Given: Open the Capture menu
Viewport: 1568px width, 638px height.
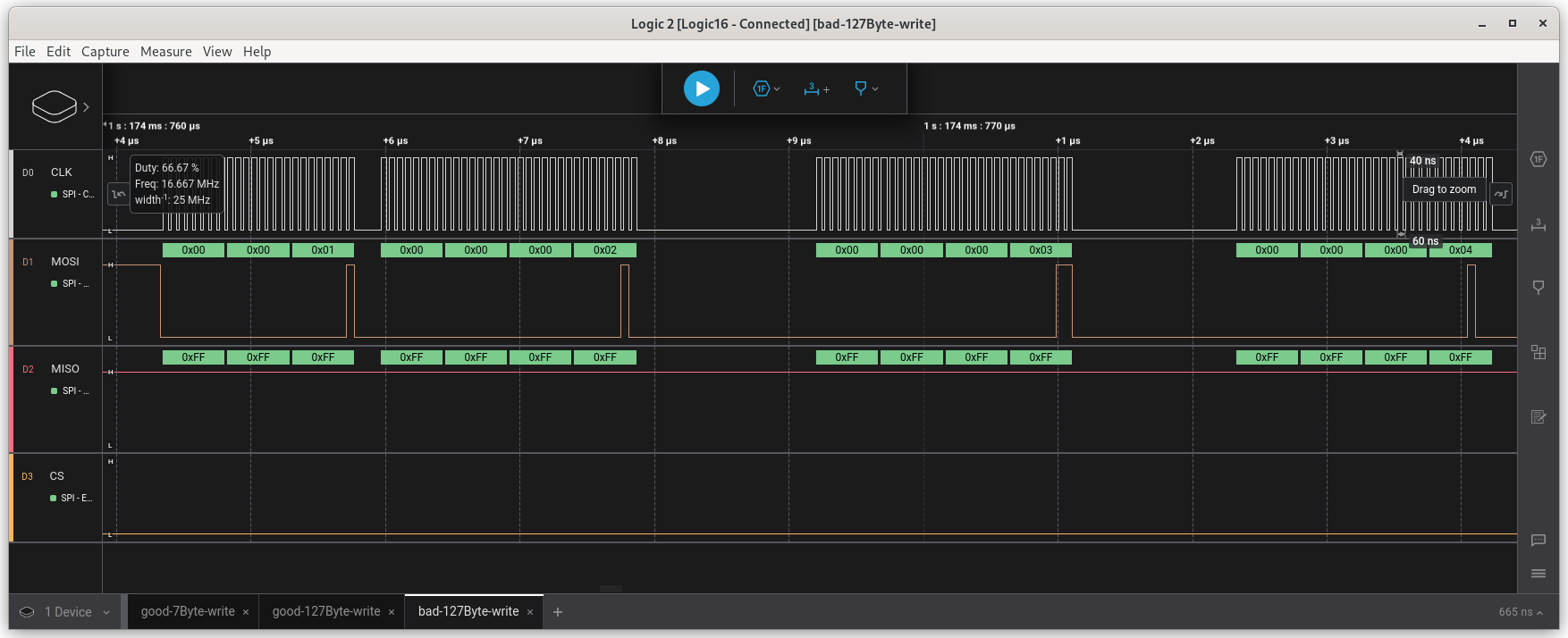Looking at the screenshot, I should [x=105, y=52].
